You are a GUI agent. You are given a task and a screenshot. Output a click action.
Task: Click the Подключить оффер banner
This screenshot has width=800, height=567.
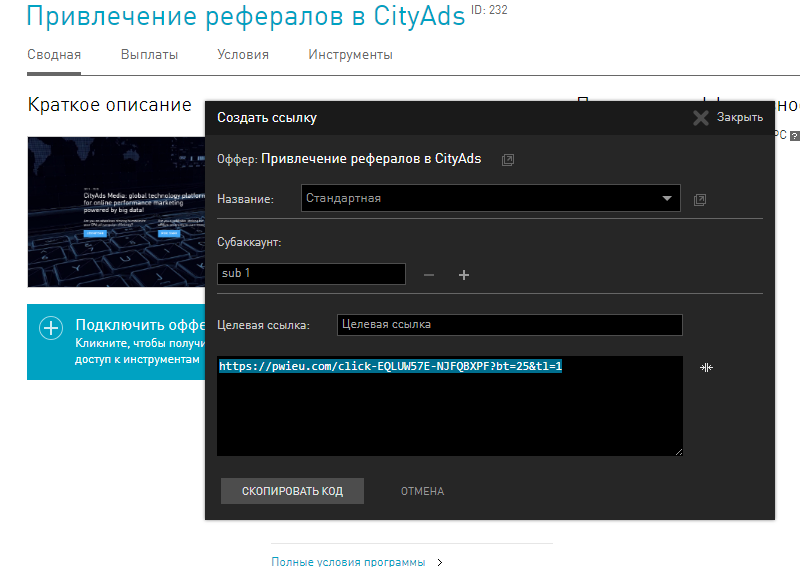coord(116,342)
